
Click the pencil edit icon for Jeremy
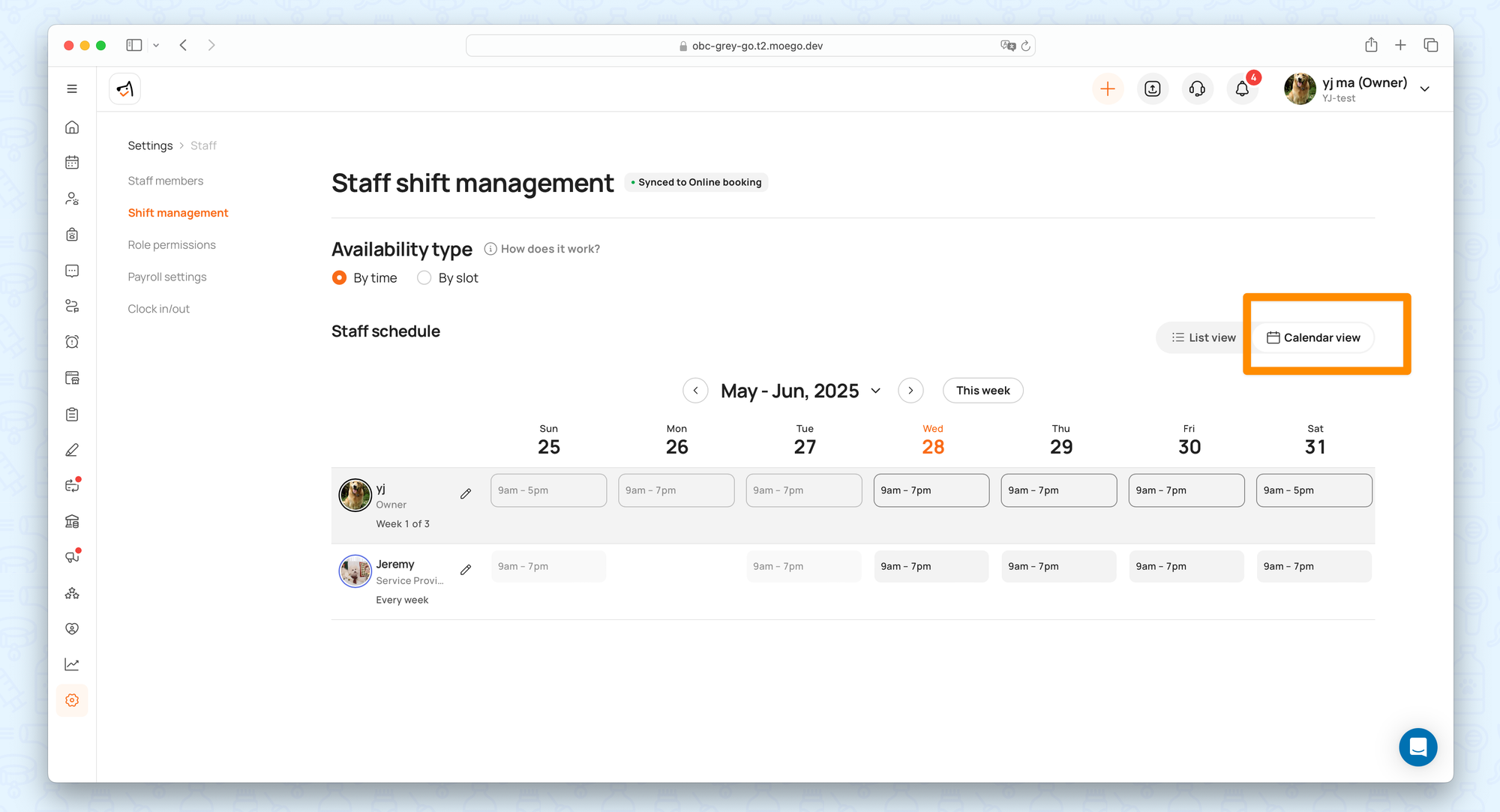click(466, 570)
